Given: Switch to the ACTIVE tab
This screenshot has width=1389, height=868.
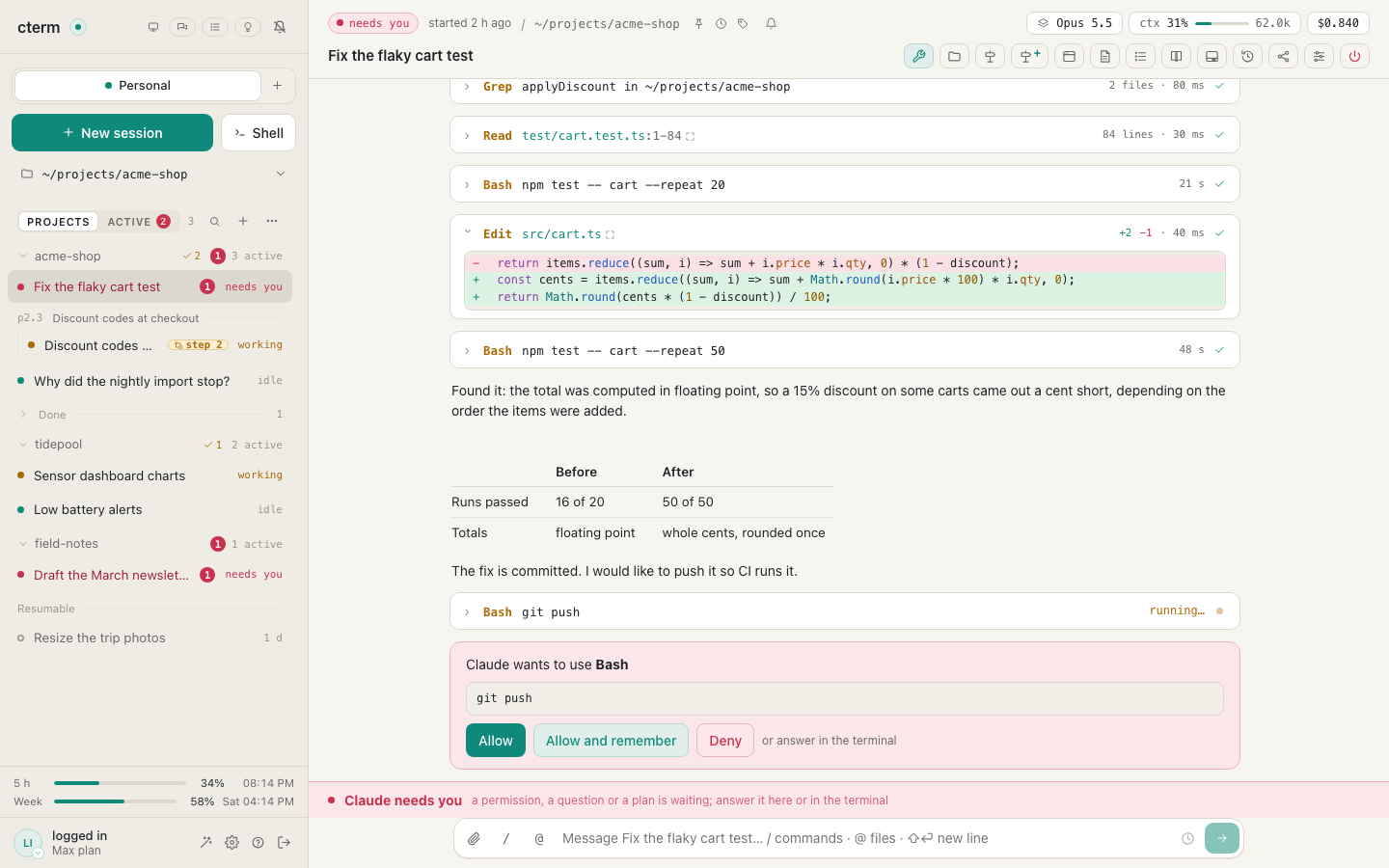Looking at the screenshot, I should pos(139,222).
